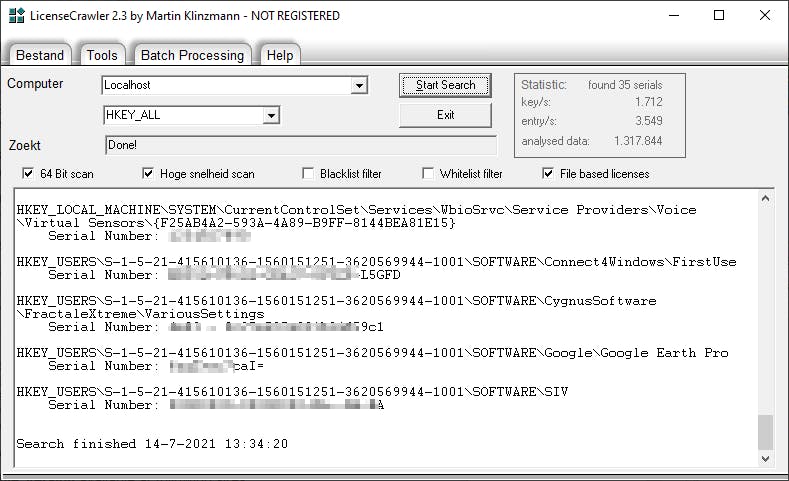Click the results scrollbar up arrow

[x=765, y=202]
